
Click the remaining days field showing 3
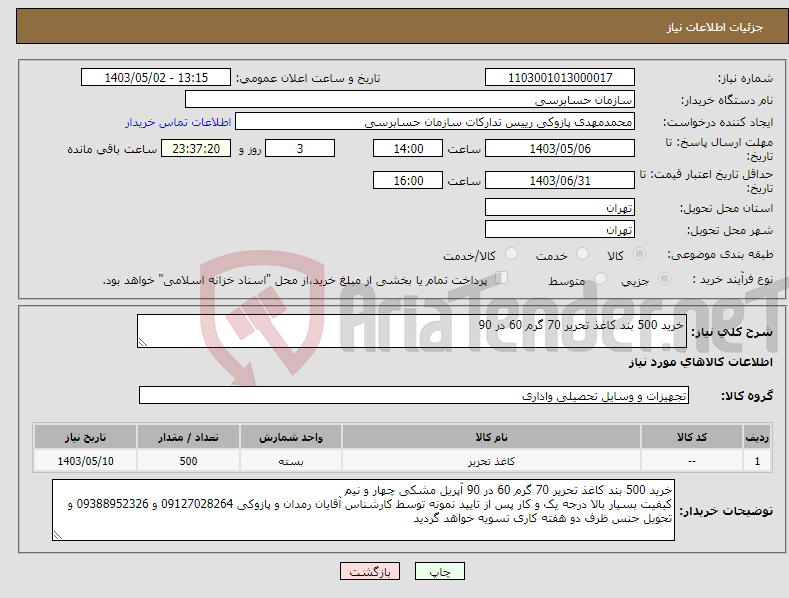(300, 148)
